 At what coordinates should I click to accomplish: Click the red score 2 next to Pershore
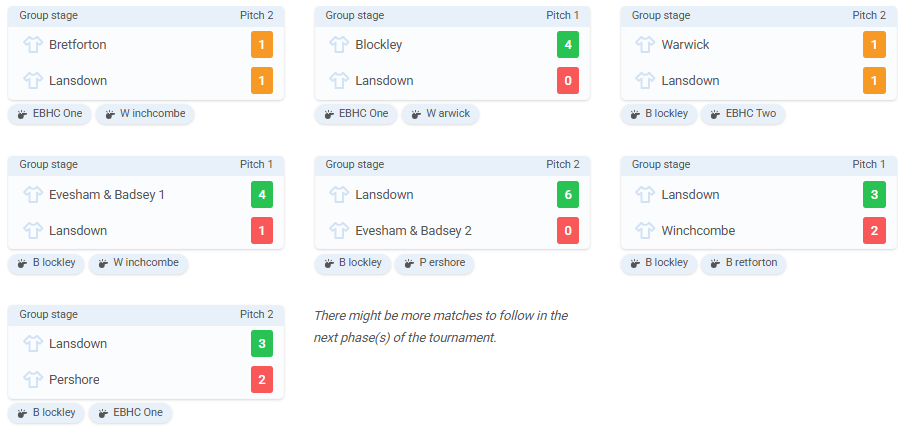click(262, 379)
